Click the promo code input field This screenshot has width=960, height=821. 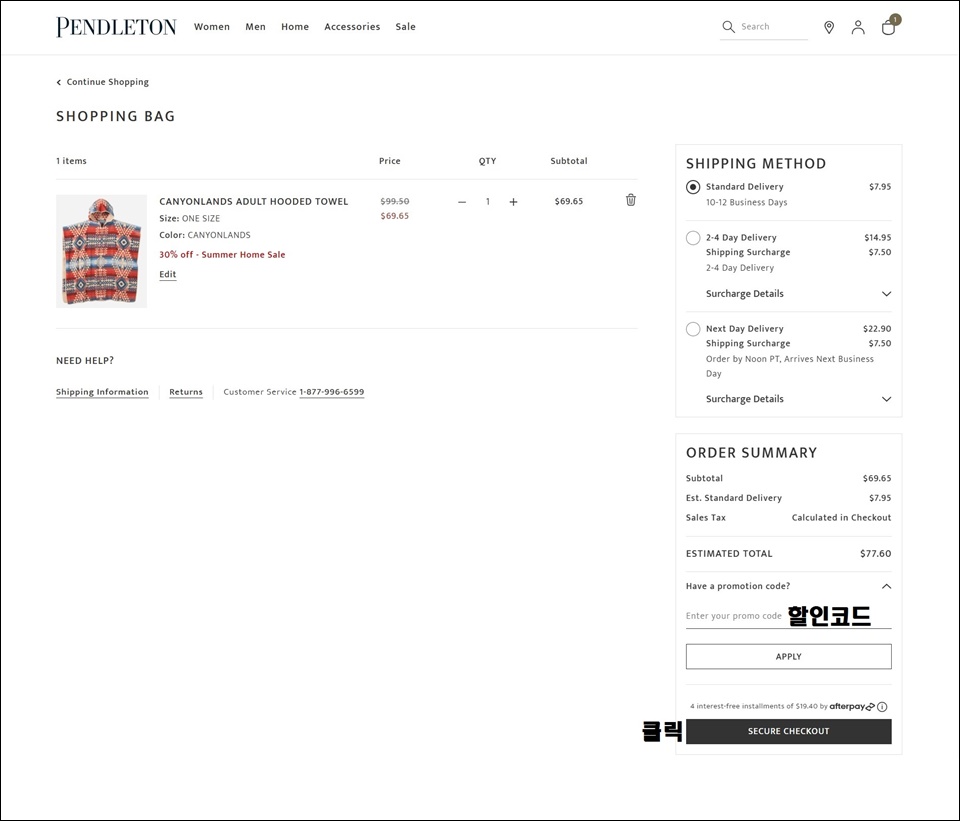click(789, 616)
